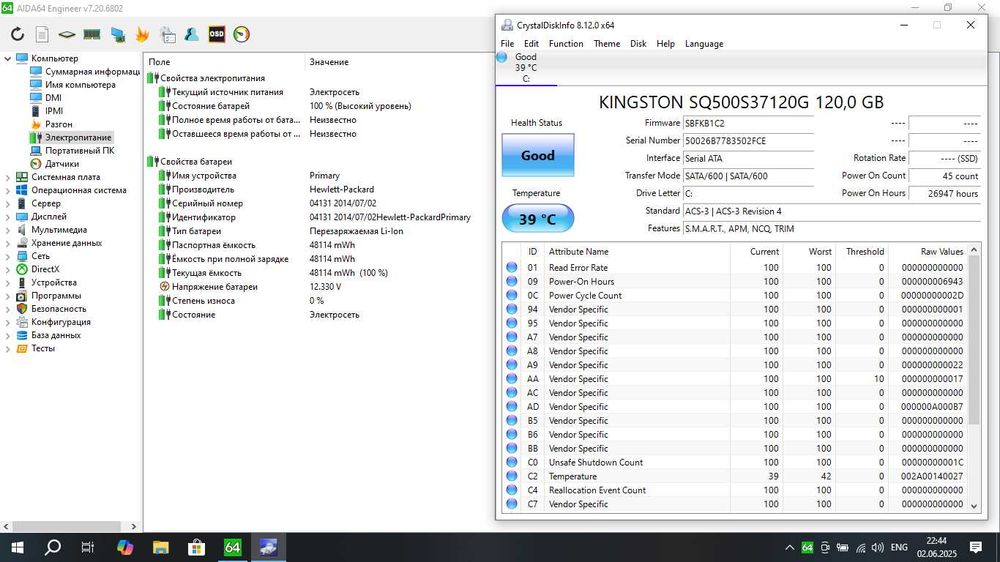
Task: Click the AIDA64 refresh toolbar icon
Action: 18,34
